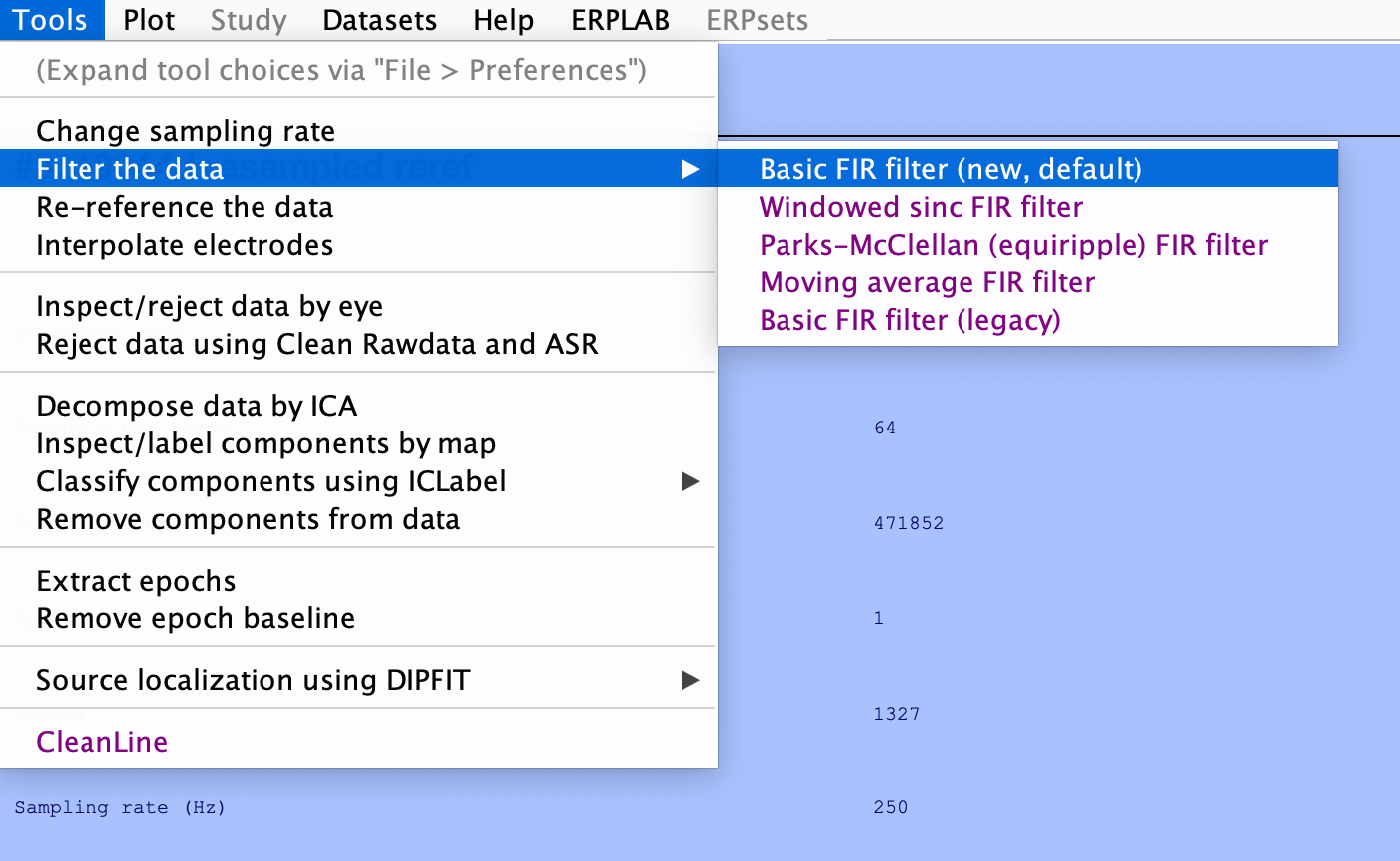Select Interpolate electrodes
Screen dimensions: 1400x861
click(184, 245)
